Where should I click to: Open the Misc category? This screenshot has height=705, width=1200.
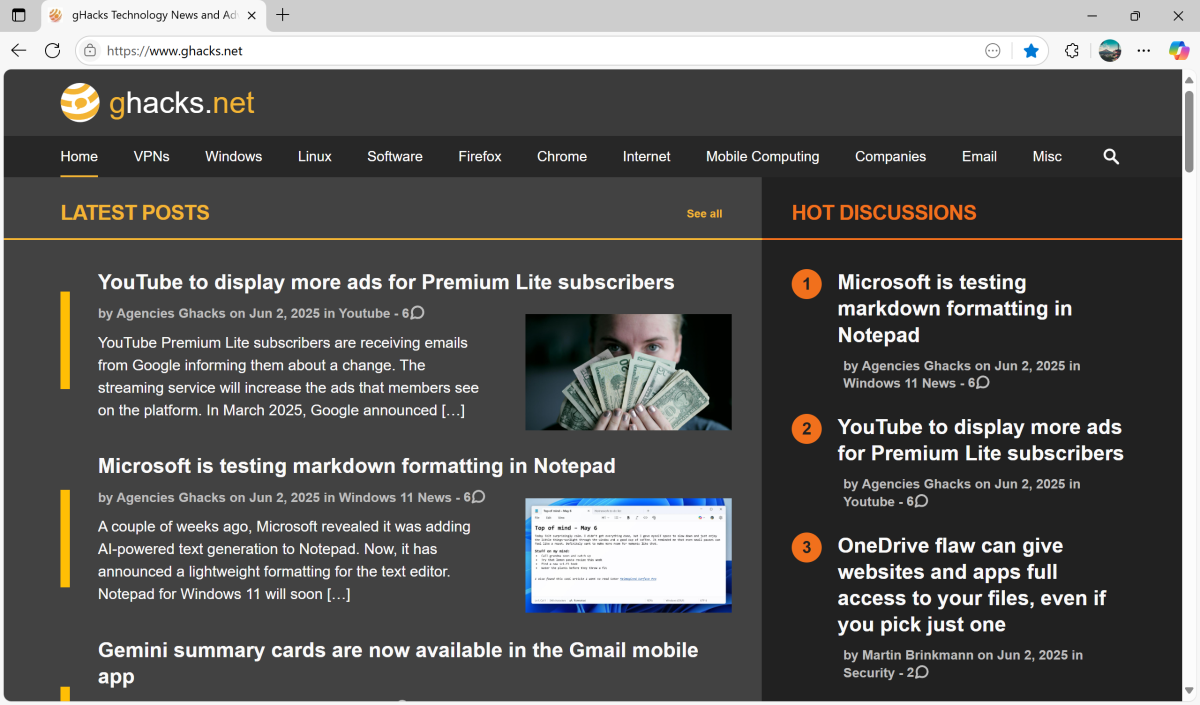(1047, 156)
